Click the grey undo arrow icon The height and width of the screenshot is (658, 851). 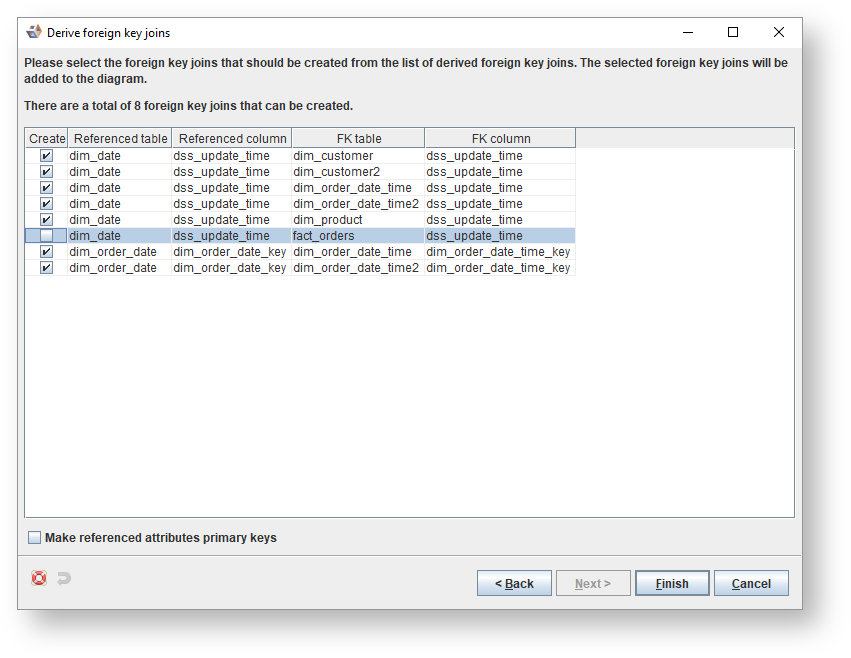[64, 578]
